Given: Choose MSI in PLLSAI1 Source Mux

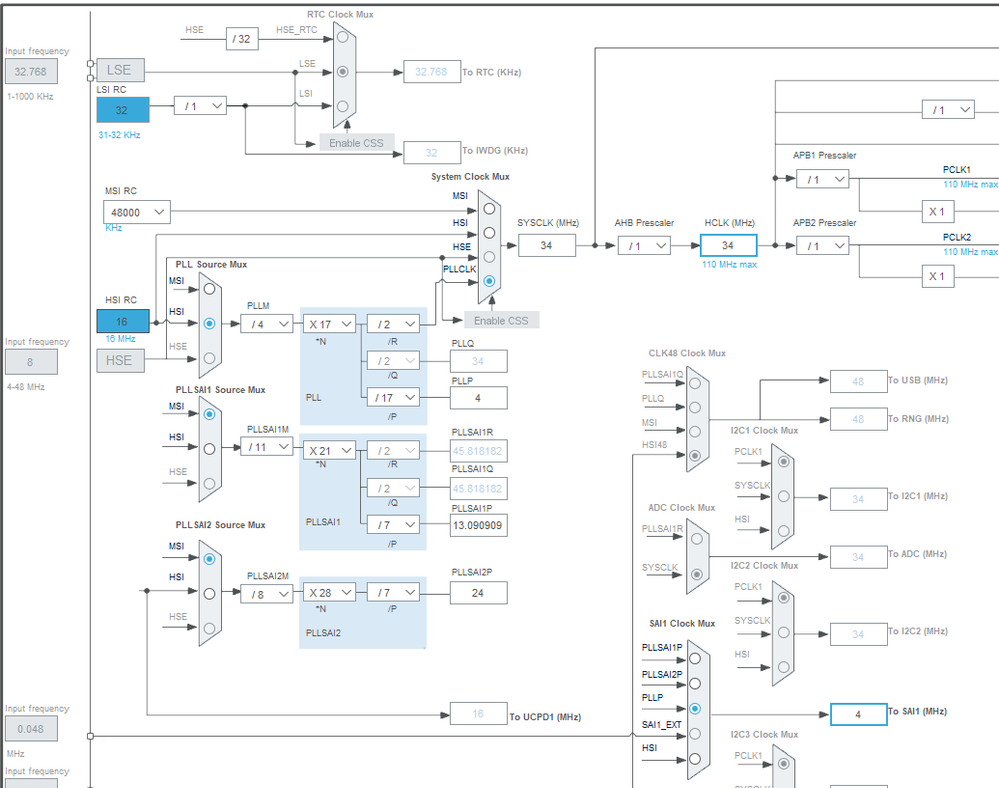Looking at the screenshot, I should [209, 414].
